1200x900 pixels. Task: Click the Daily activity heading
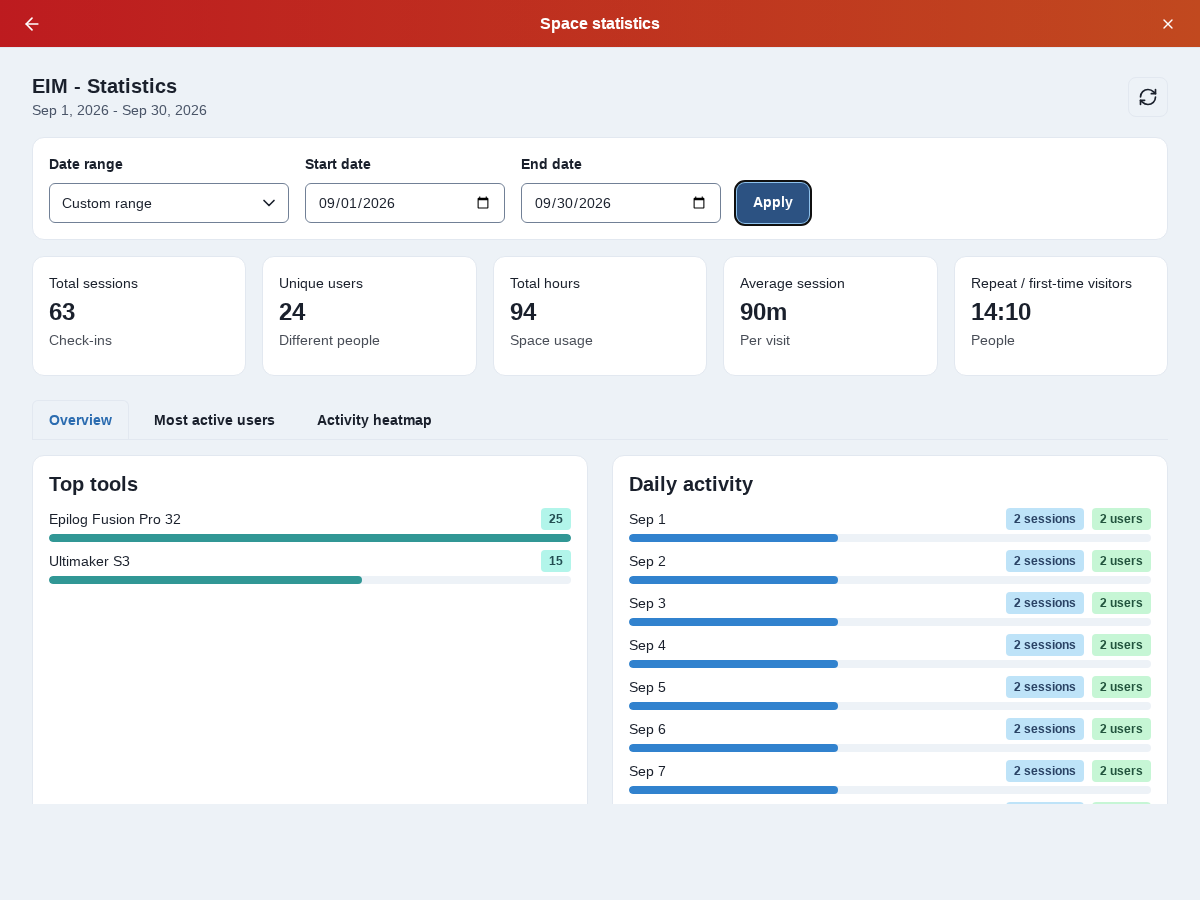pyautogui.click(x=691, y=484)
